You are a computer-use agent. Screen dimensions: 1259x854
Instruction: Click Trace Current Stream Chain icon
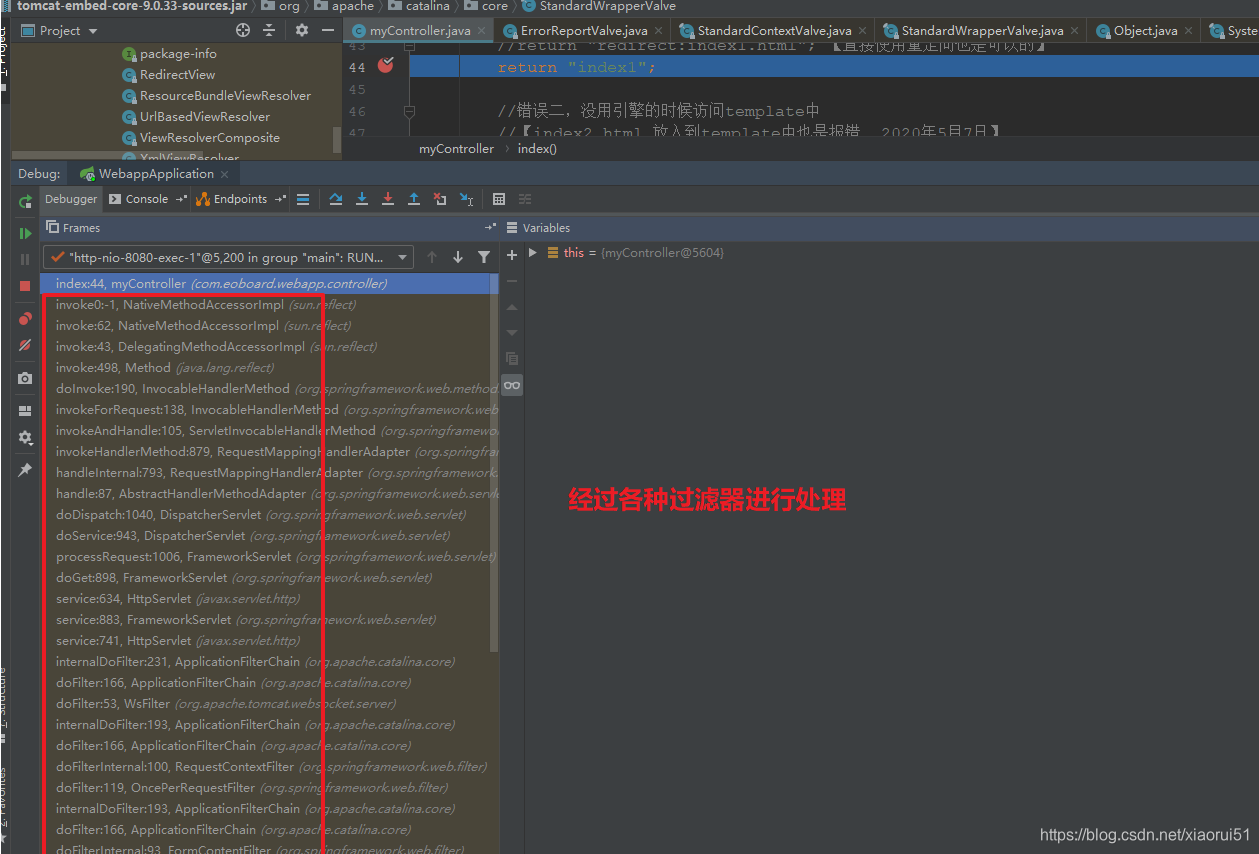click(x=525, y=199)
